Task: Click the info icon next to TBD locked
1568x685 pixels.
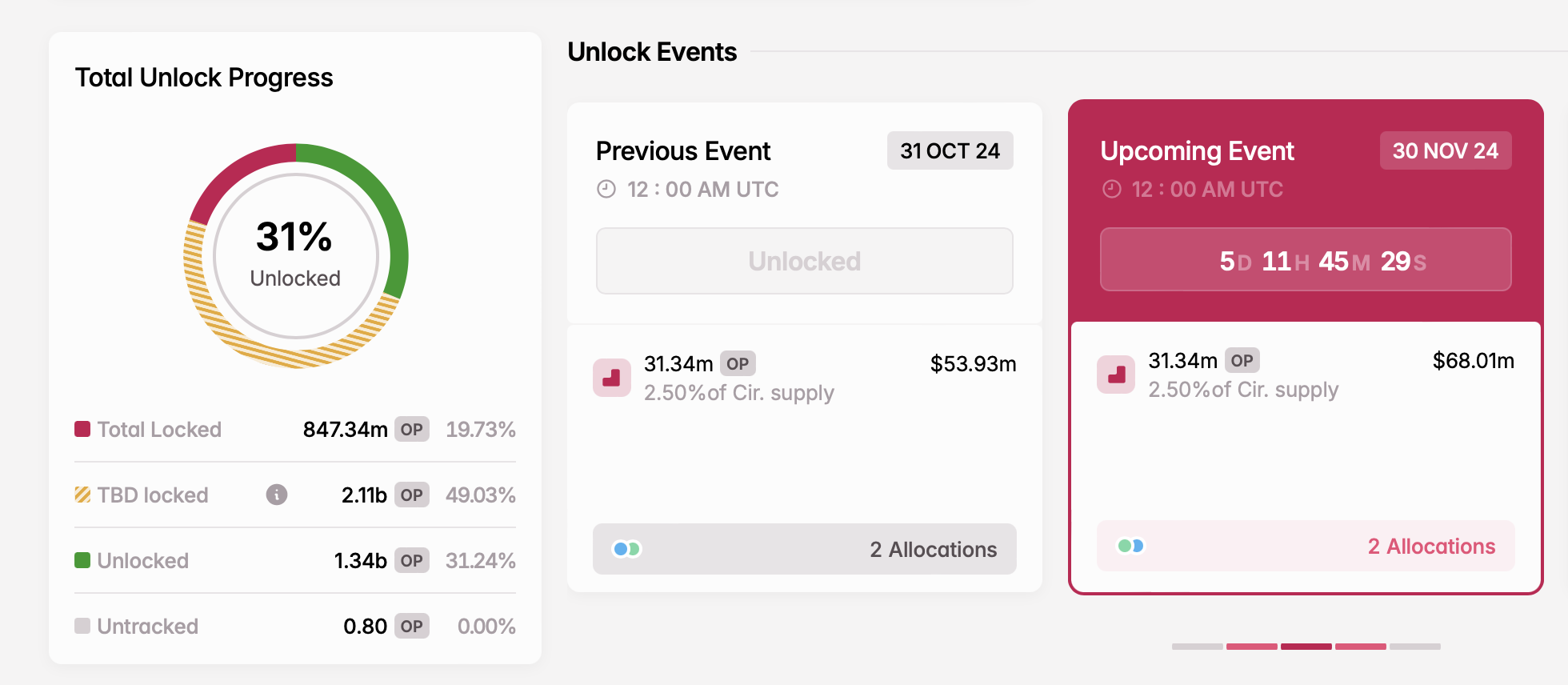Action: (x=277, y=495)
